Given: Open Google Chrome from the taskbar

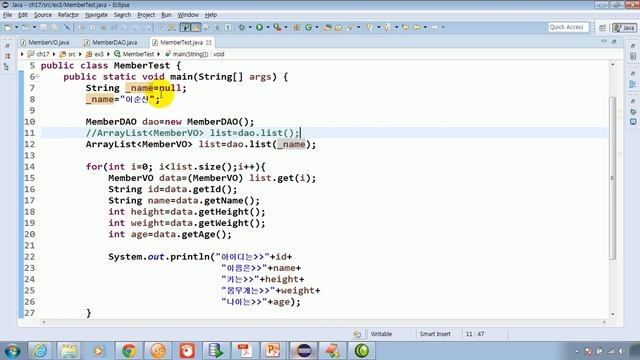Looking at the screenshot, I should click(x=129, y=351).
